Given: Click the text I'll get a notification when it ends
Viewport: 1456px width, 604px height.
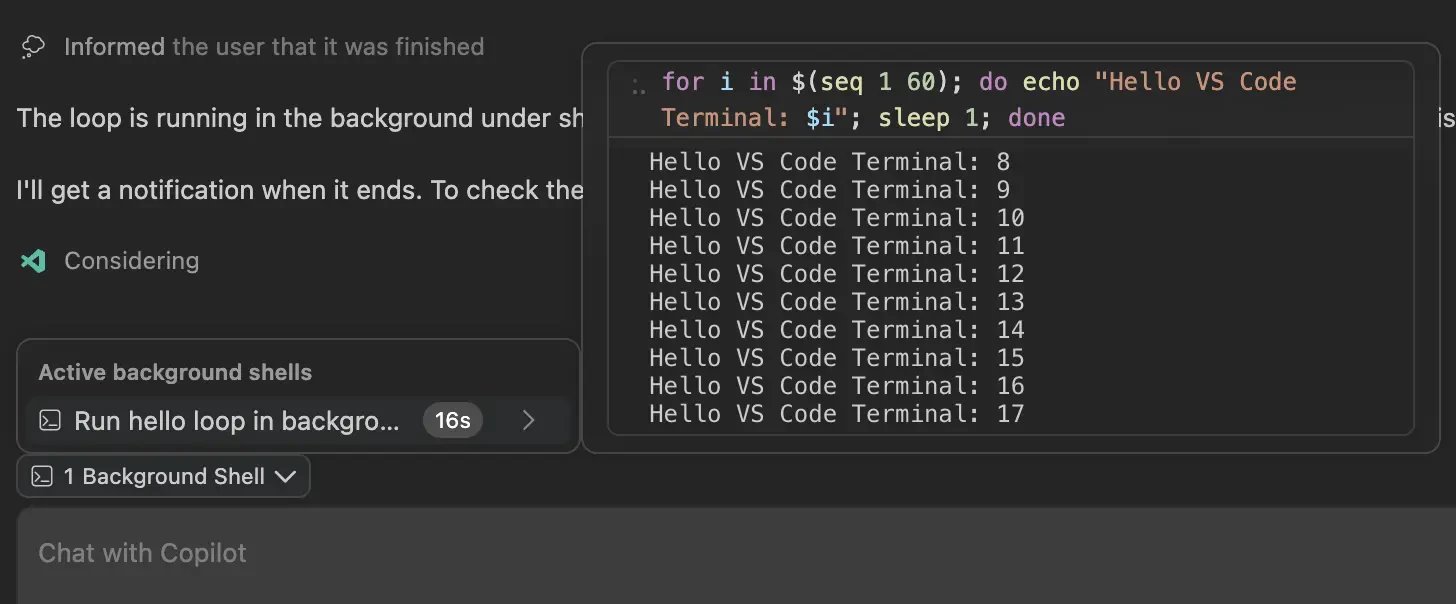Looking at the screenshot, I should pyautogui.click(x=220, y=190).
